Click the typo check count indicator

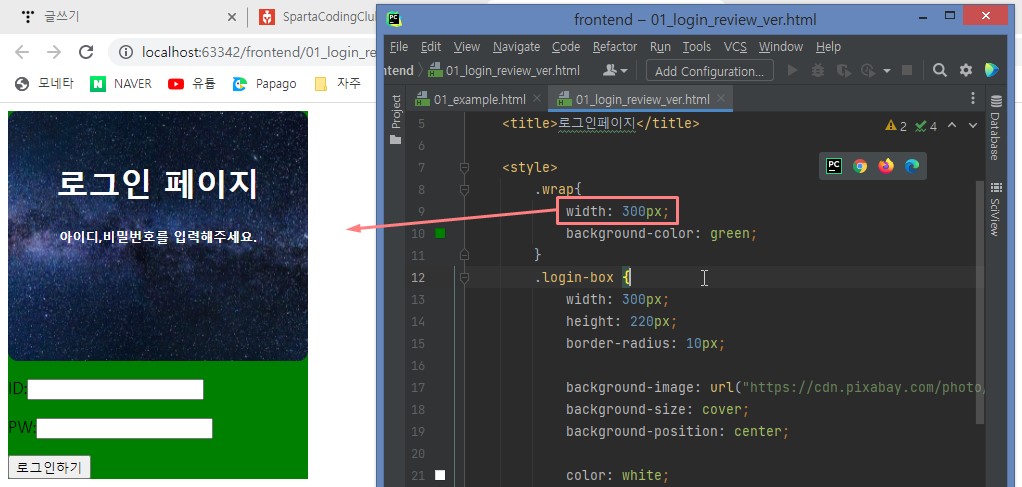(x=926, y=126)
